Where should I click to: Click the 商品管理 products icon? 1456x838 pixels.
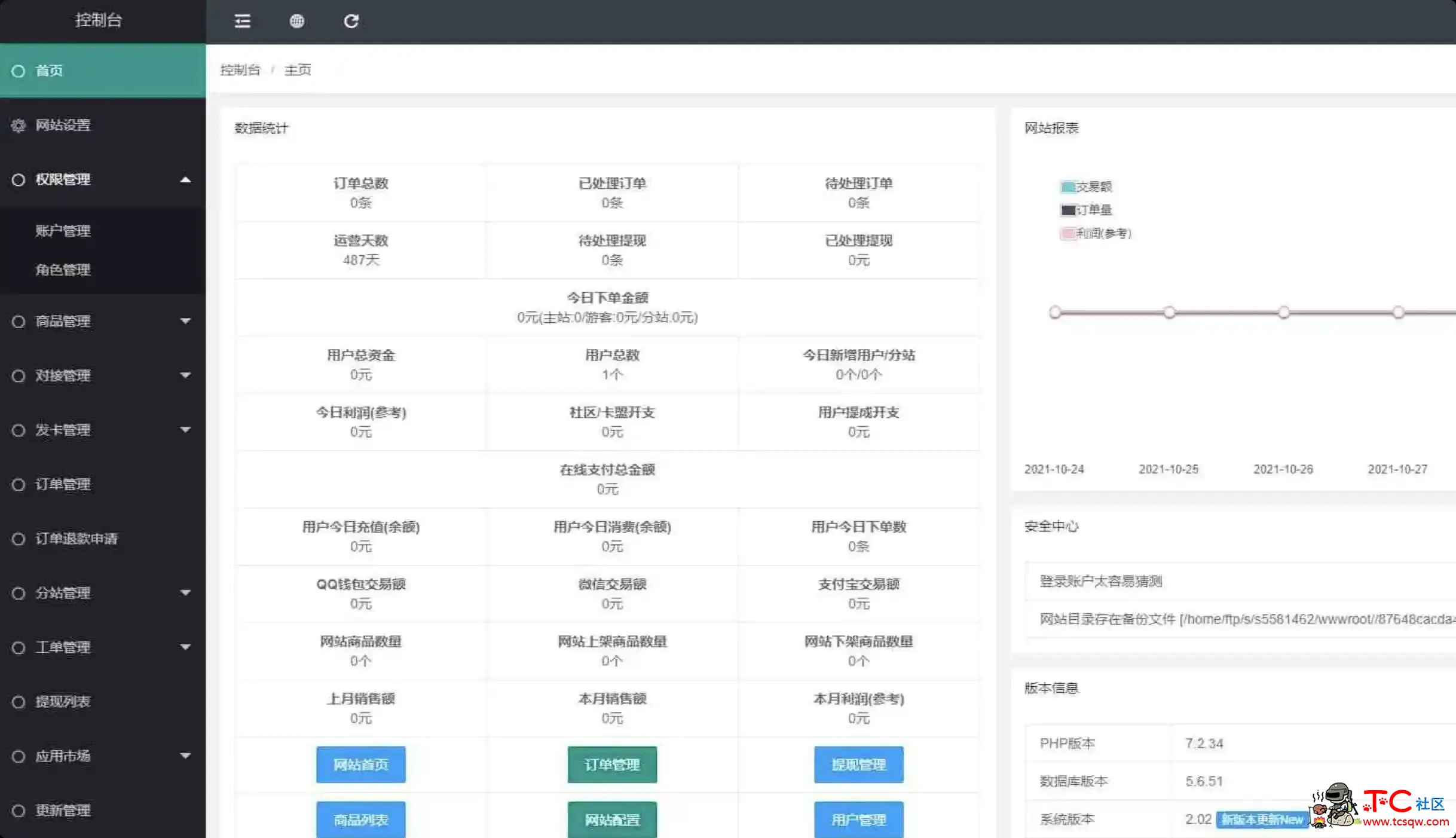[18, 321]
